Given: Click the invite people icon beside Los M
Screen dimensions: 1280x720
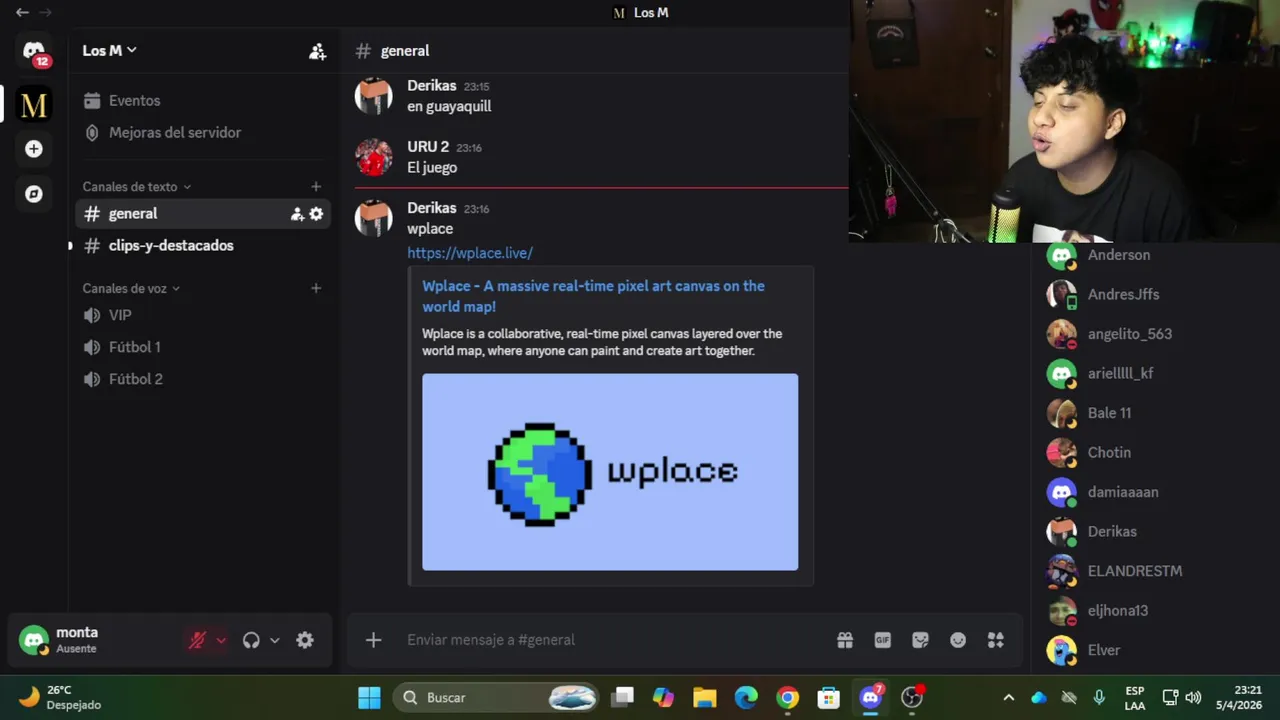Looking at the screenshot, I should 317,51.
